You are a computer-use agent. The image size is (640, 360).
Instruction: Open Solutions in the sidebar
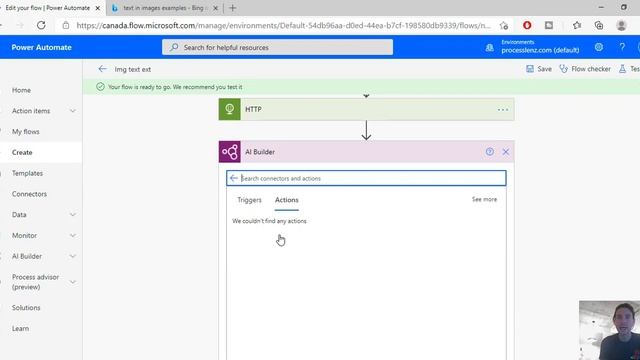point(26,307)
